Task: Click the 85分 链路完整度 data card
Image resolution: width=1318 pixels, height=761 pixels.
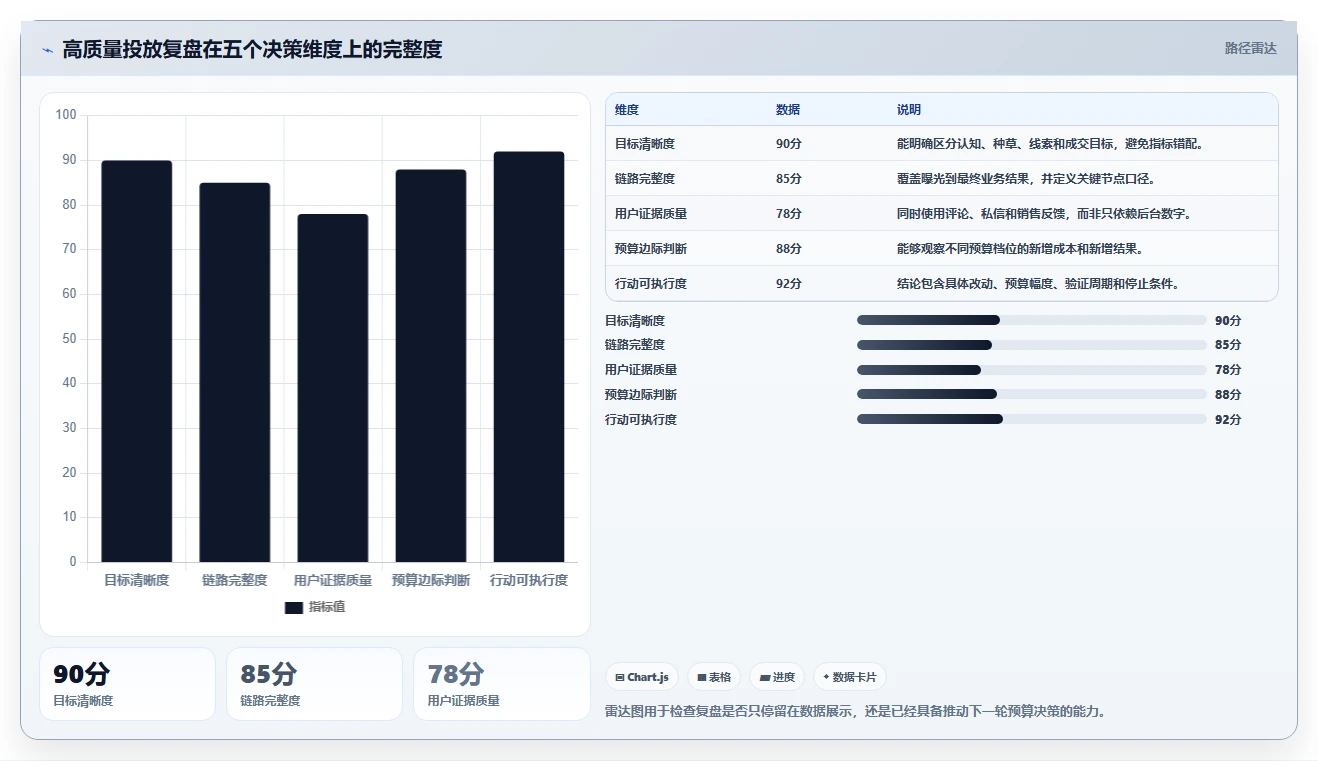Action: click(314, 684)
